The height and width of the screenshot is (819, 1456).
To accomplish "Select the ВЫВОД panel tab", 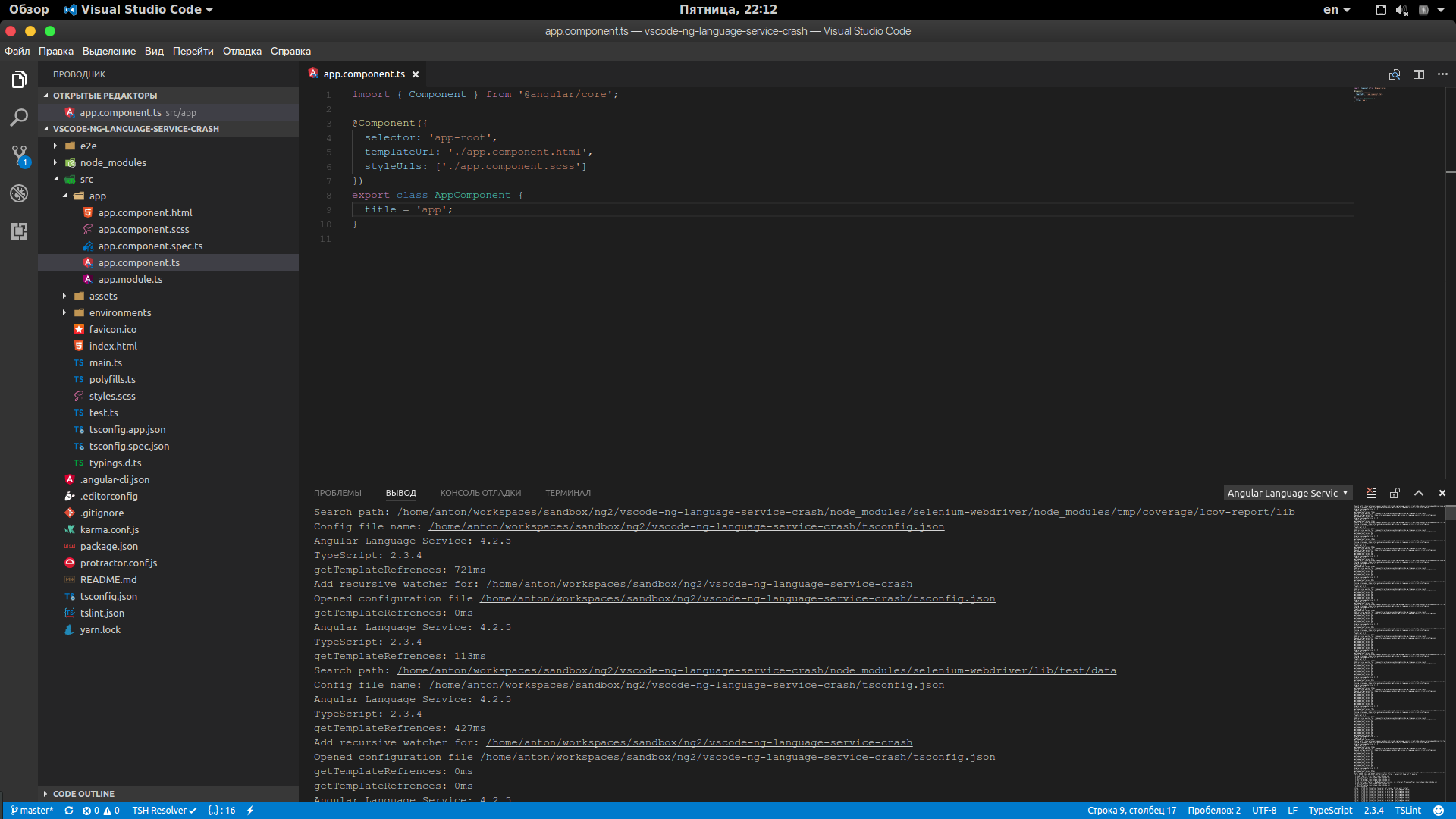I will coord(401,493).
